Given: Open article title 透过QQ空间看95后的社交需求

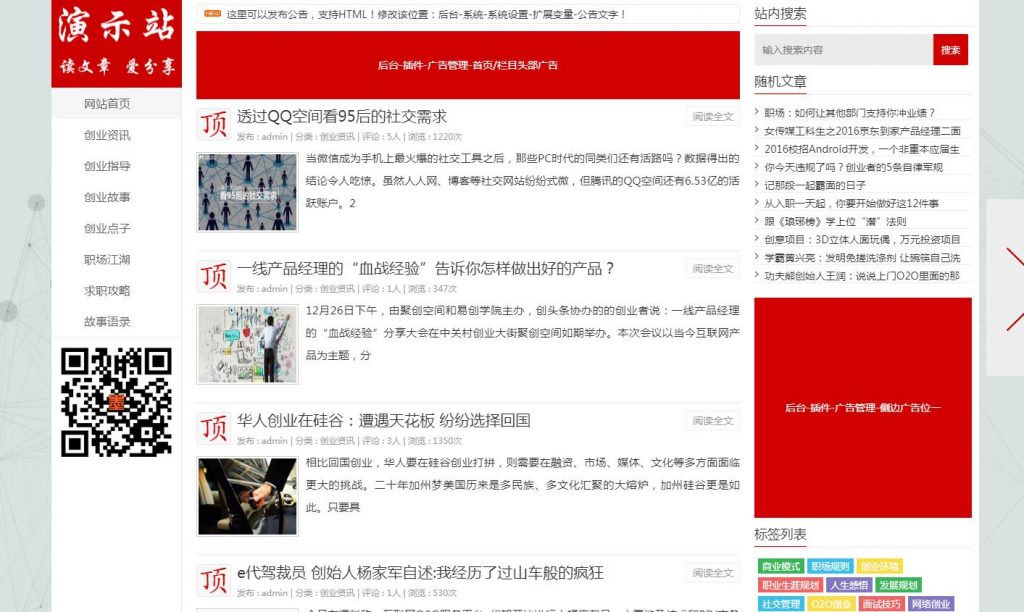Looking at the screenshot, I should click(x=342, y=117).
